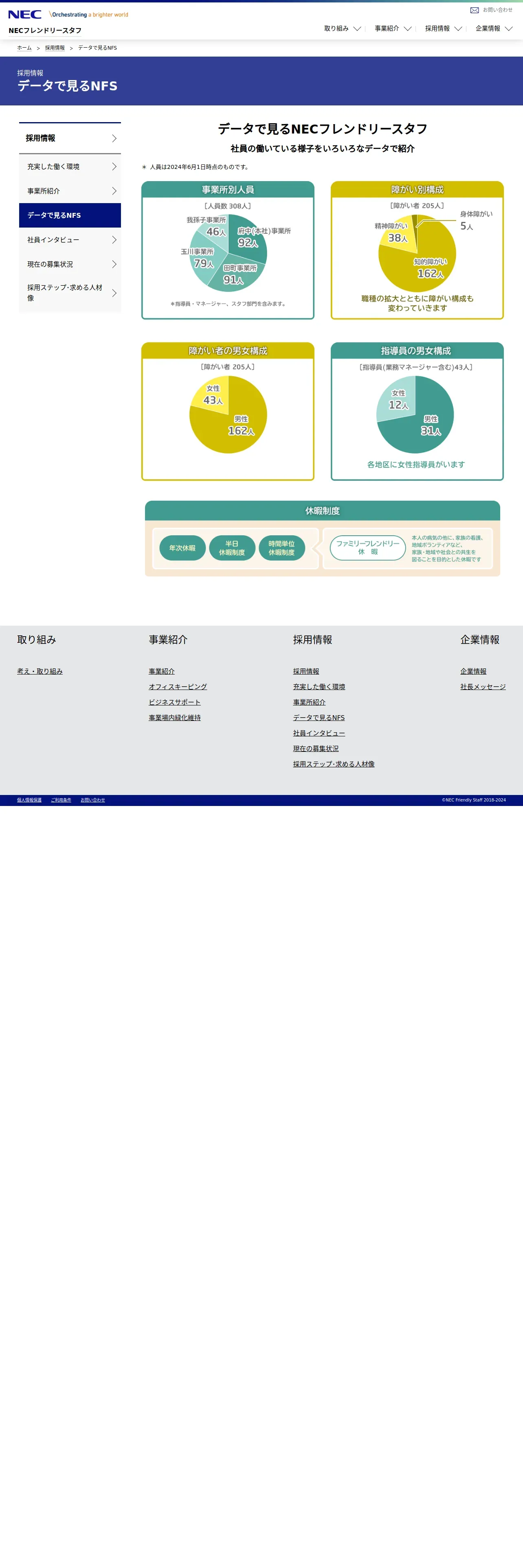
Task: Click the 年次休暇 badge
Action: (182, 548)
